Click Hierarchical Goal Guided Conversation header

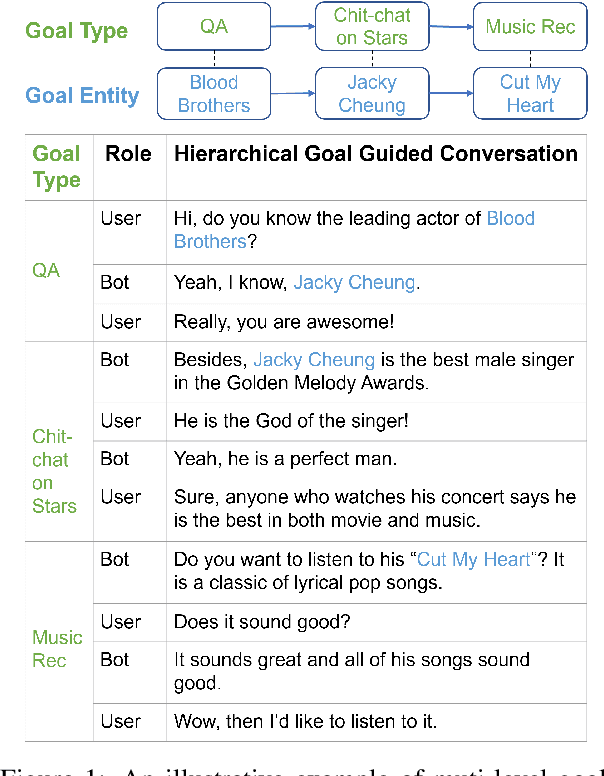click(x=376, y=154)
